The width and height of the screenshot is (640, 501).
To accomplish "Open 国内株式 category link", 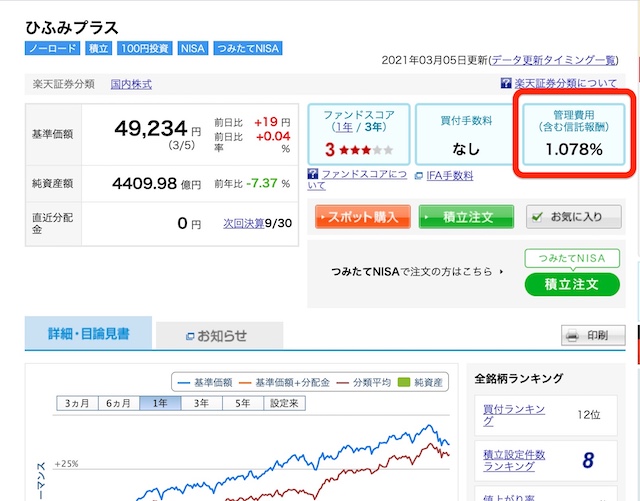I will pyautogui.click(x=131, y=84).
